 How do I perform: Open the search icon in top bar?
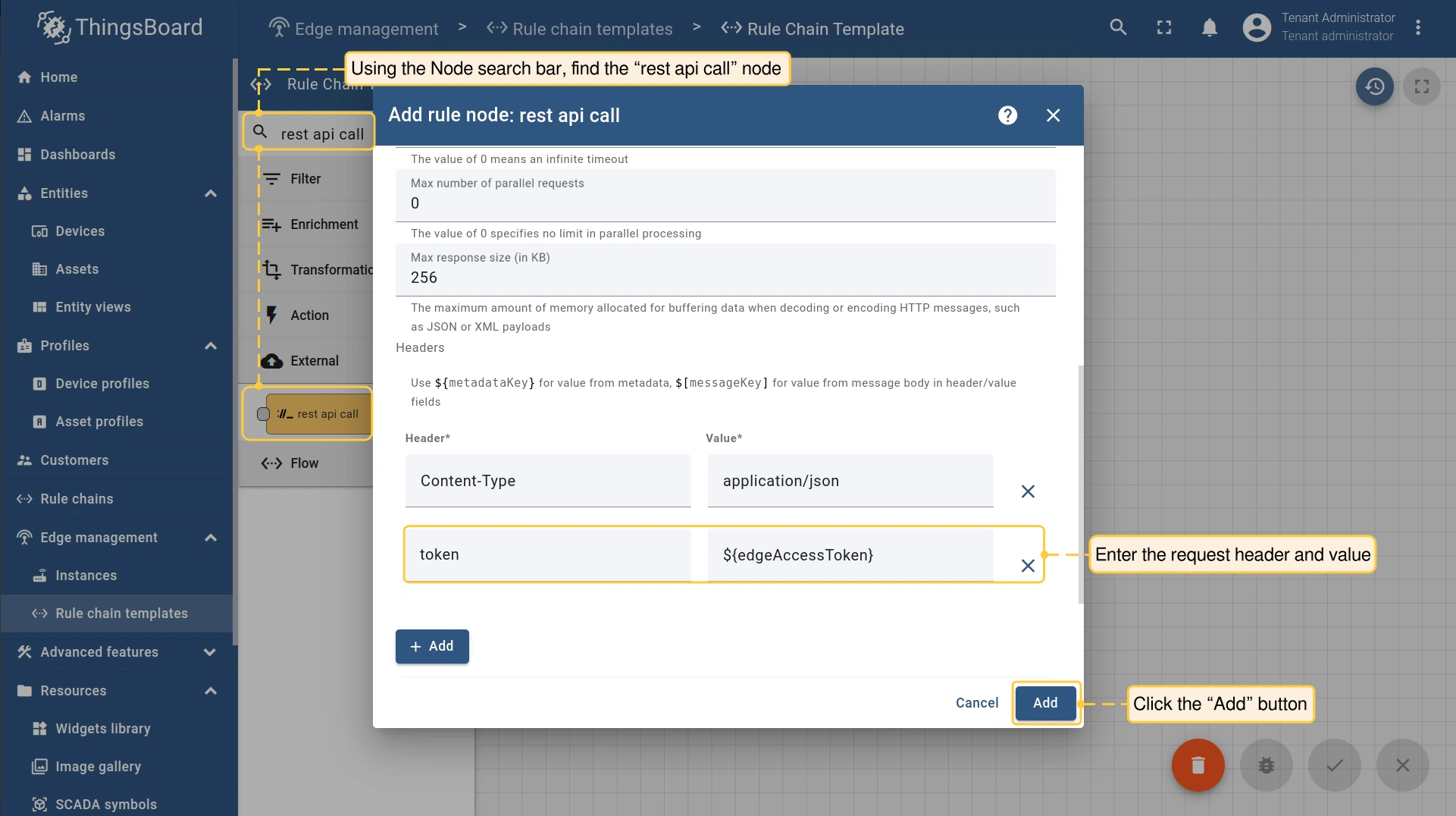coord(1118,28)
